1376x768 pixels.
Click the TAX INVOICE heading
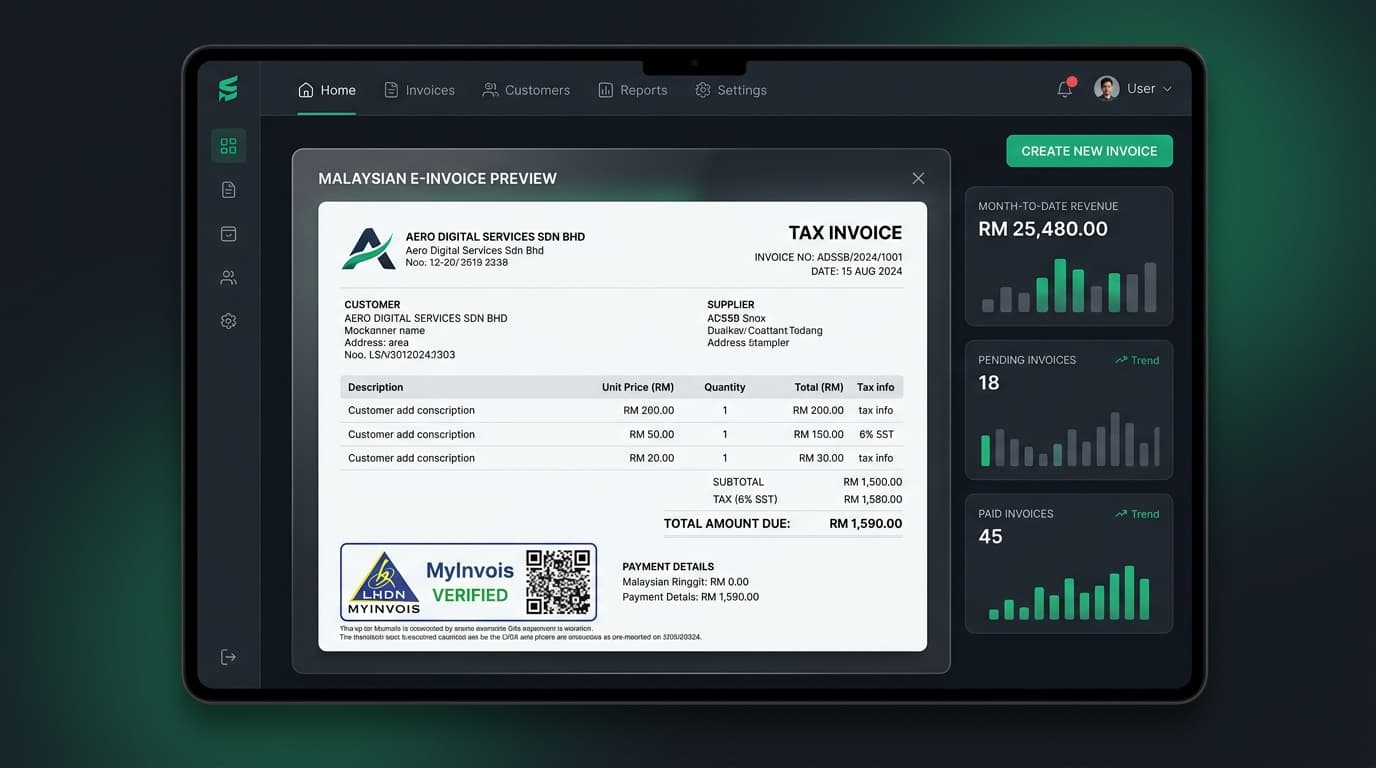click(845, 233)
